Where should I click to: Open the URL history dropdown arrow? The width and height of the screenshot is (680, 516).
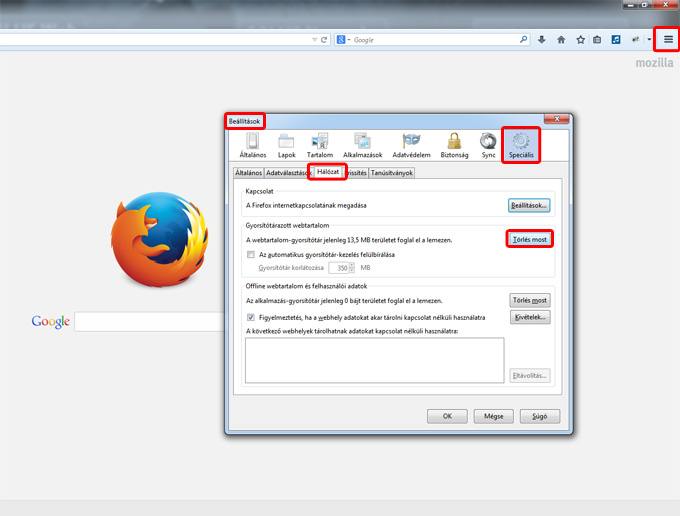[x=310, y=40]
